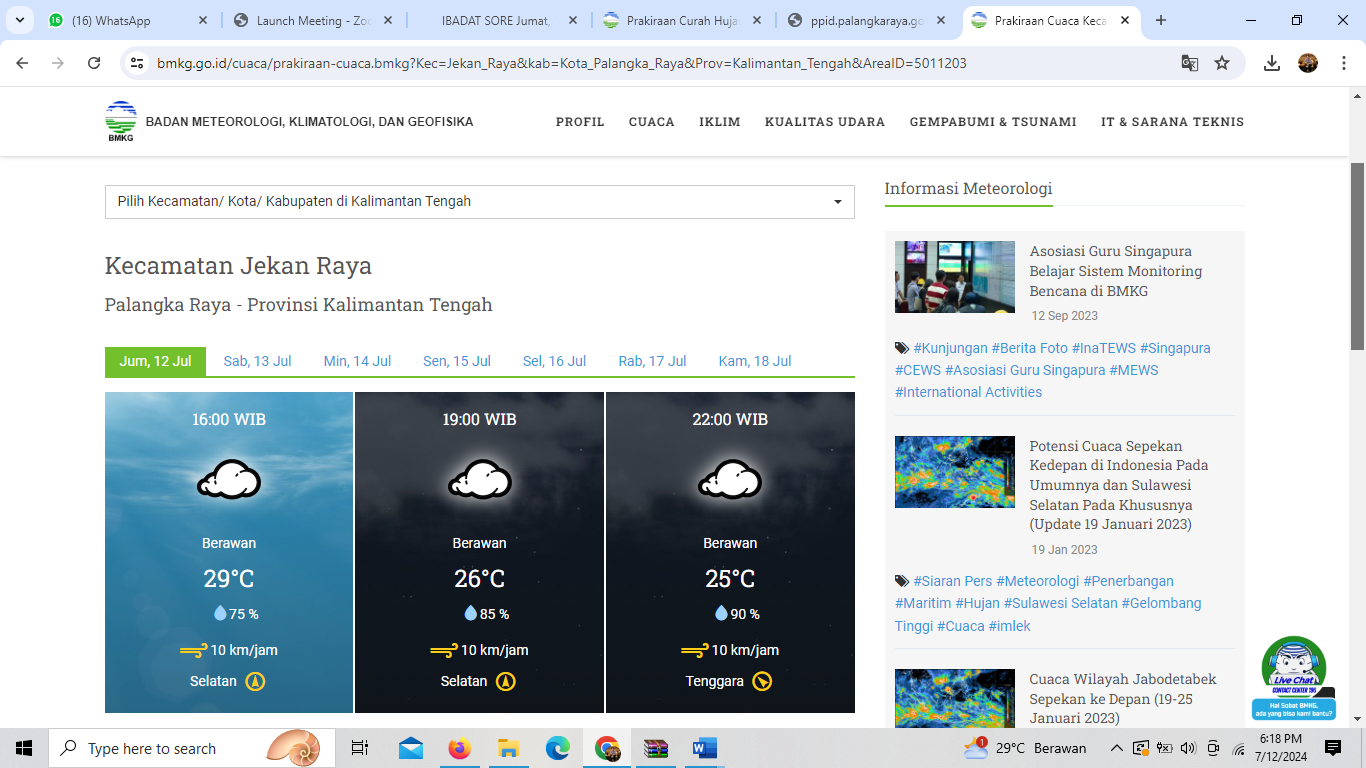This screenshot has width=1366, height=768.
Task: Open thumbnail of Asosiasi Guru Singapura article
Action: (955, 277)
